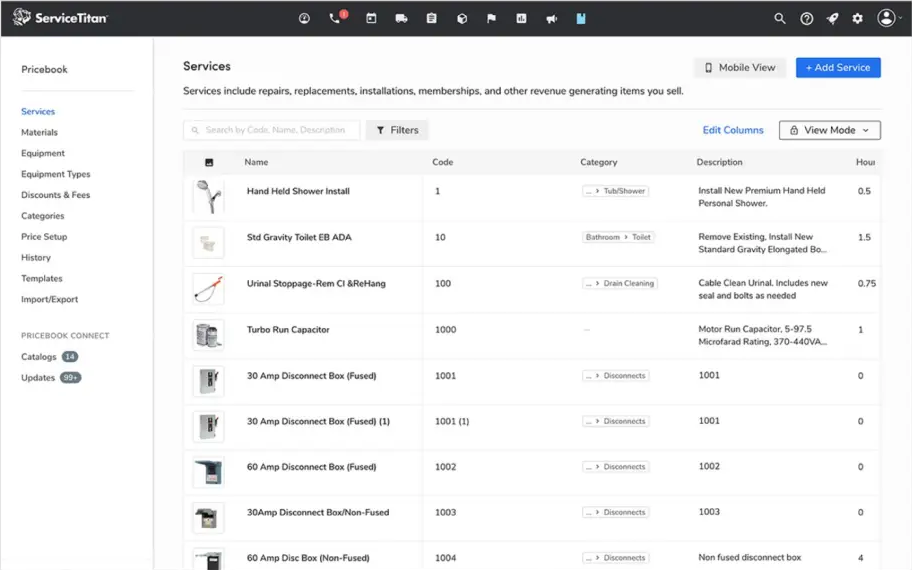
Task: Open the calls phone icon with notification
Action: pyautogui.click(x=336, y=18)
